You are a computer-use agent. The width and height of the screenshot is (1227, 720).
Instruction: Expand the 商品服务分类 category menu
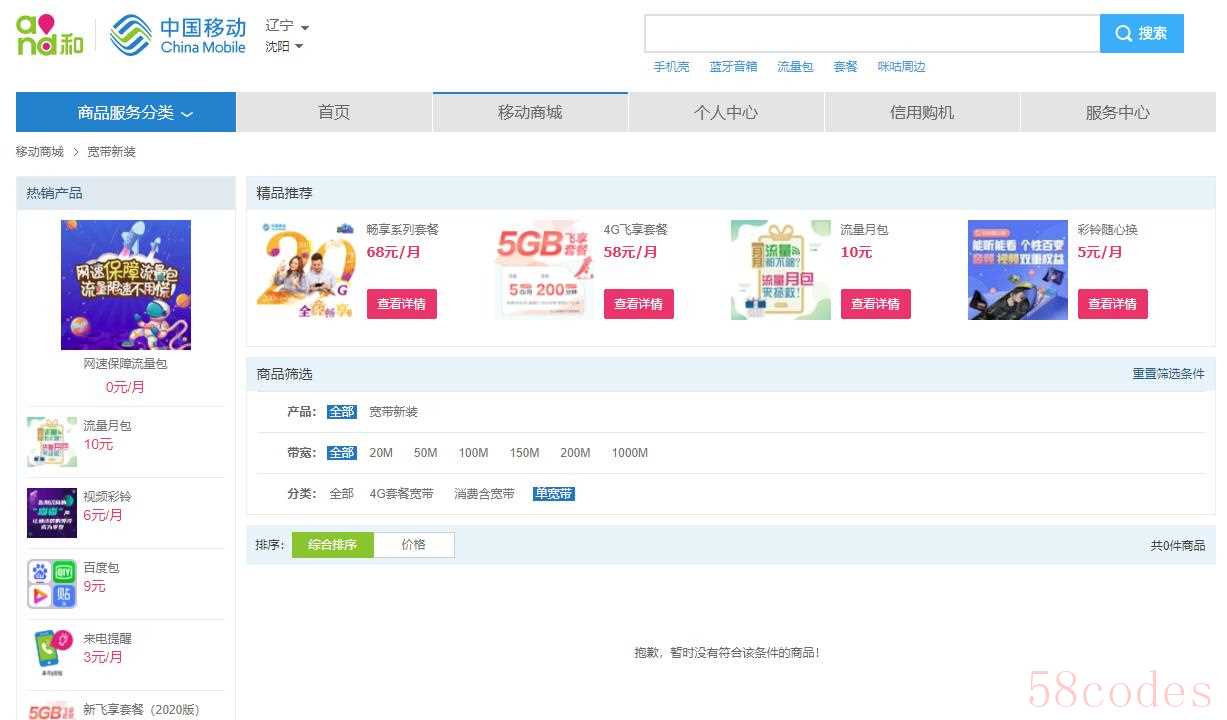126,112
